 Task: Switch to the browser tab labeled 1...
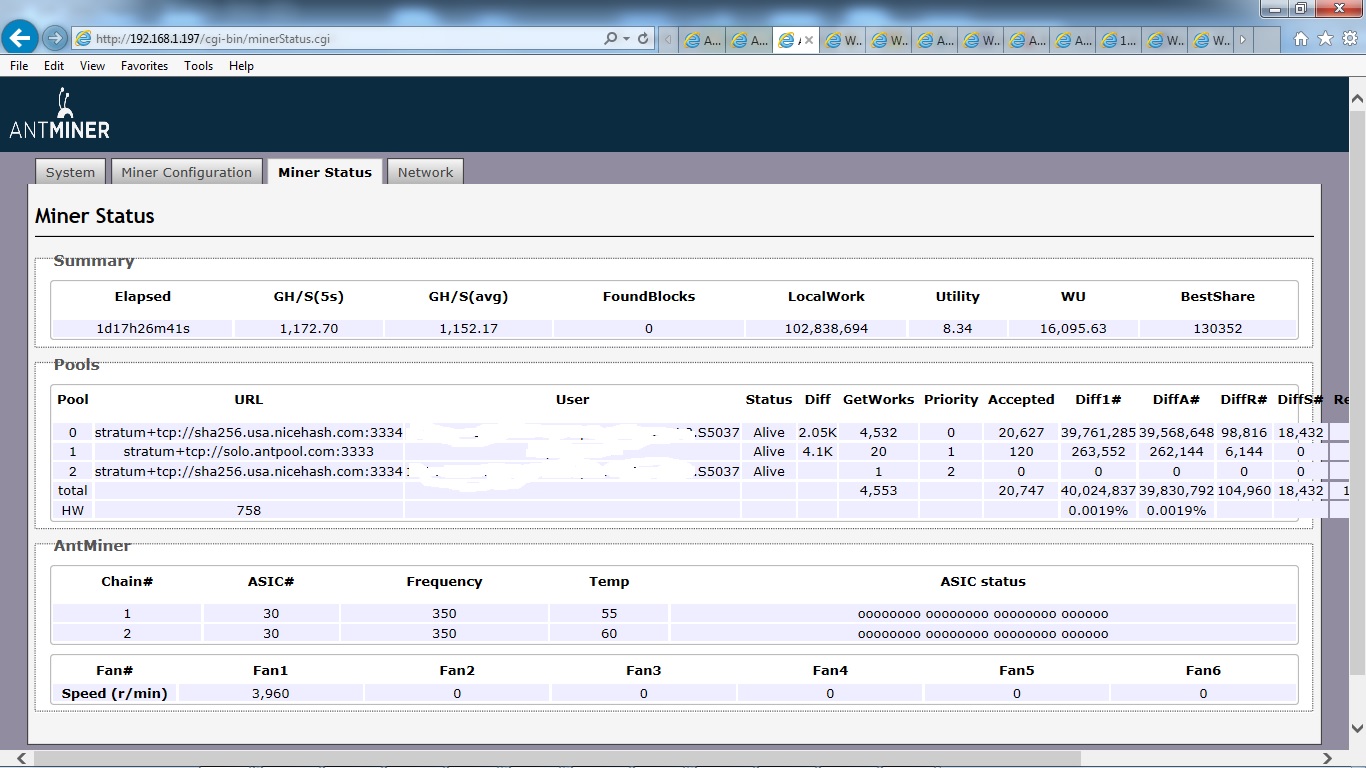point(1120,41)
